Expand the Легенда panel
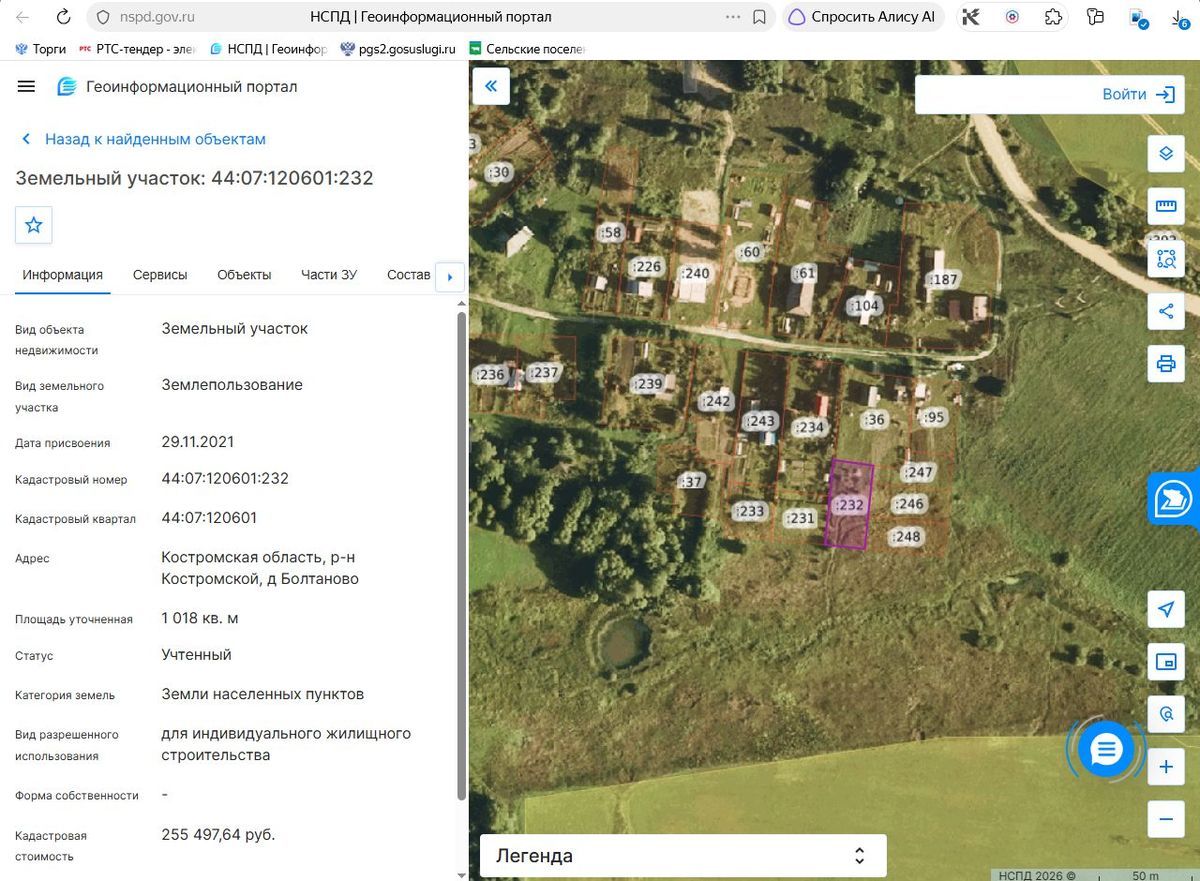This screenshot has height=881, width=1200. tap(683, 856)
